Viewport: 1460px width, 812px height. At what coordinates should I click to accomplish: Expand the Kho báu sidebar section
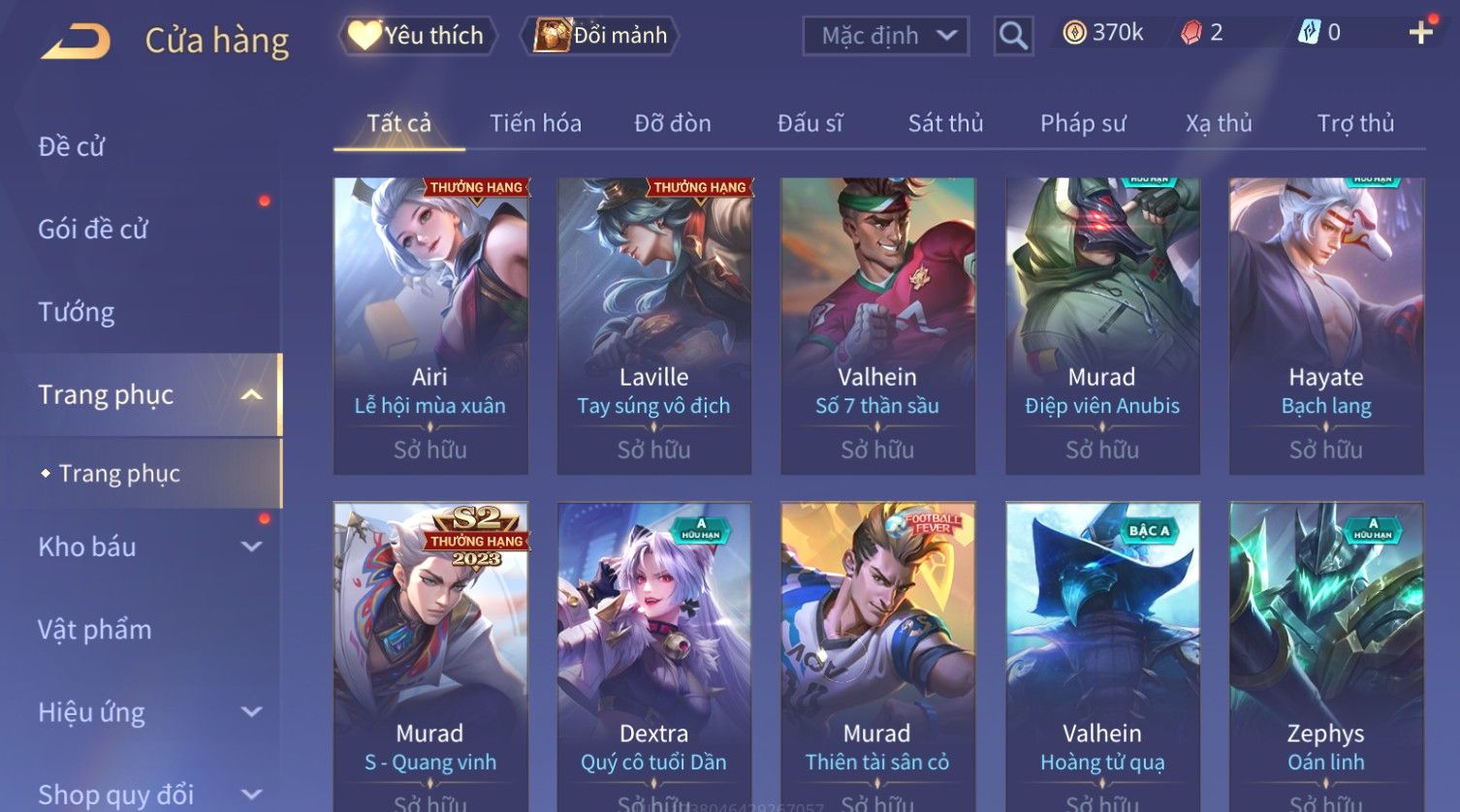251,547
